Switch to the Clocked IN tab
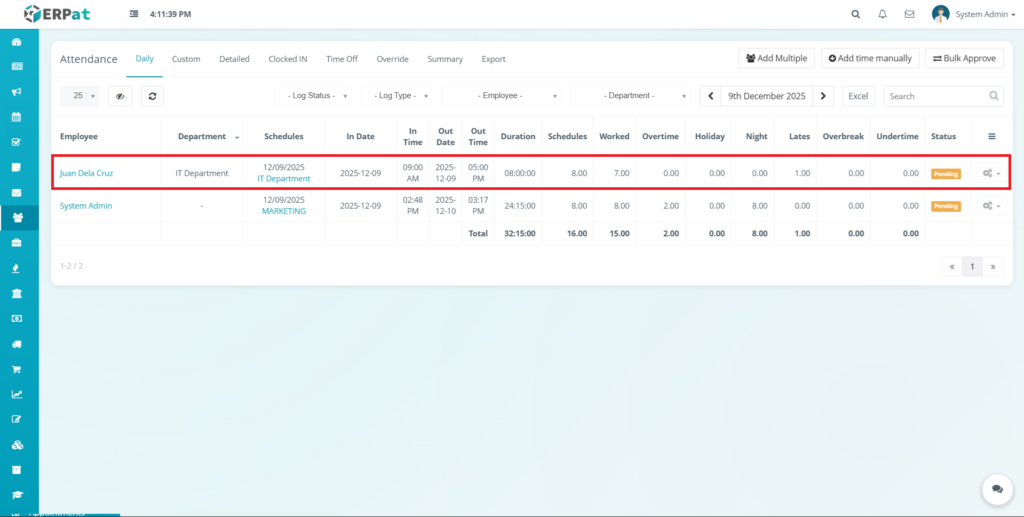The height and width of the screenshot is (517, 1024). click(x=288, y=59)
